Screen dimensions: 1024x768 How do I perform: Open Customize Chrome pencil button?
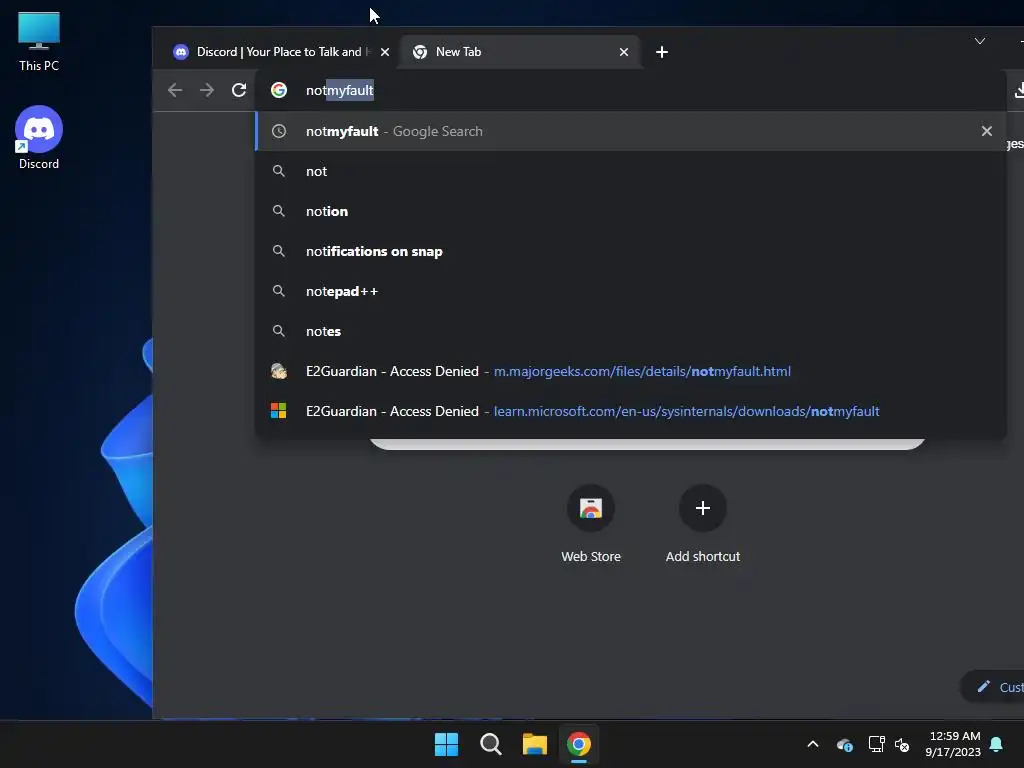[994, 687]
